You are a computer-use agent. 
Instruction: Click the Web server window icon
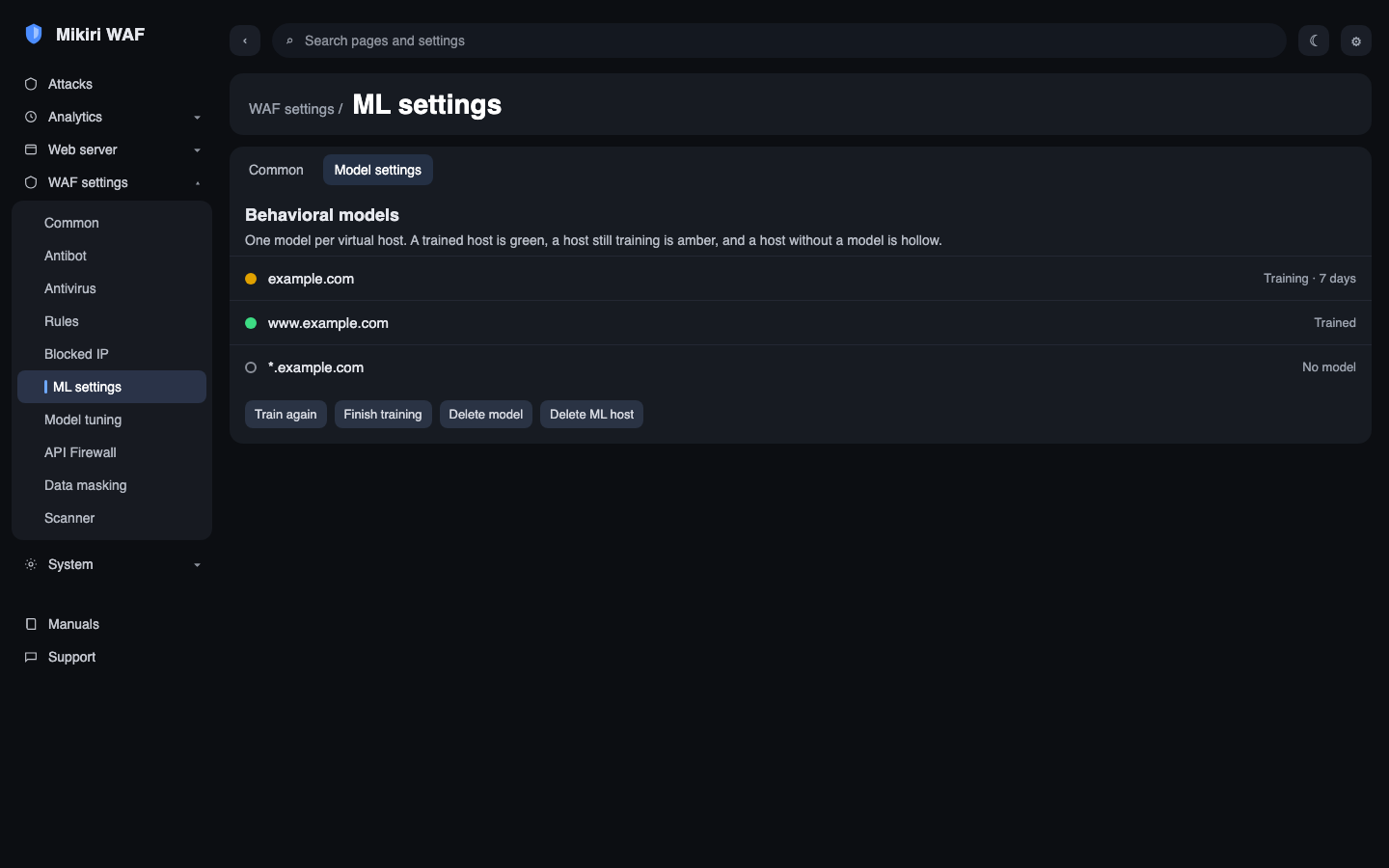pos(31,149)
